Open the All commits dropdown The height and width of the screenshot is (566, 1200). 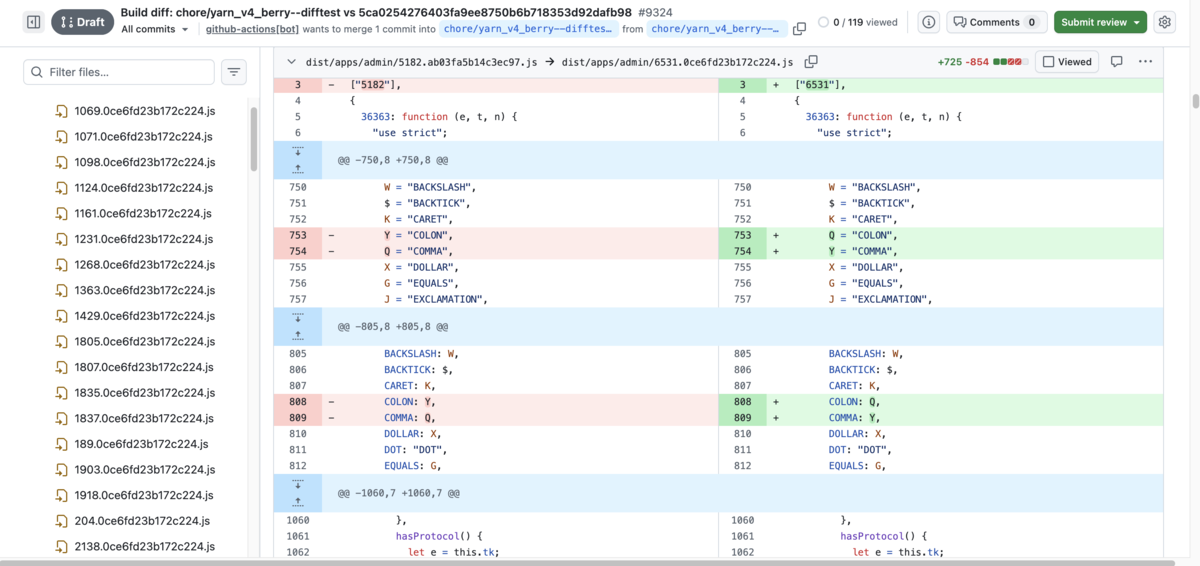(x=155, y=30)
